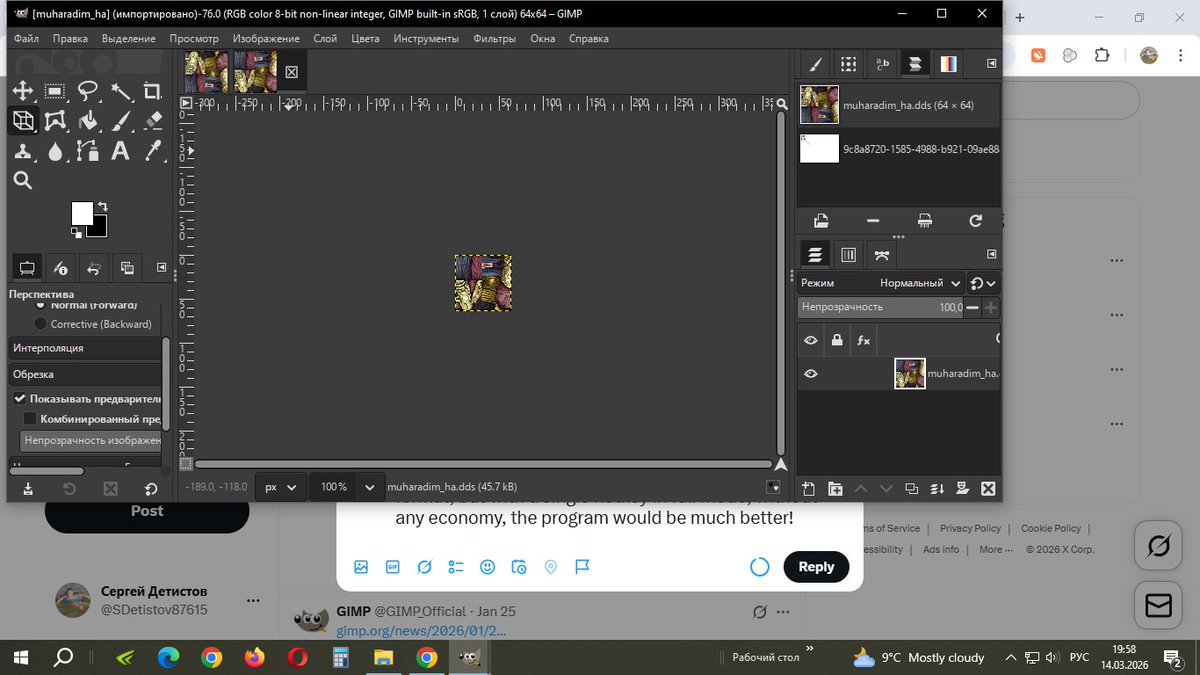Select the 9c8a8720 document history entry
The width and height of the screenshot is (1200, 675).
[x=899, y=149]
